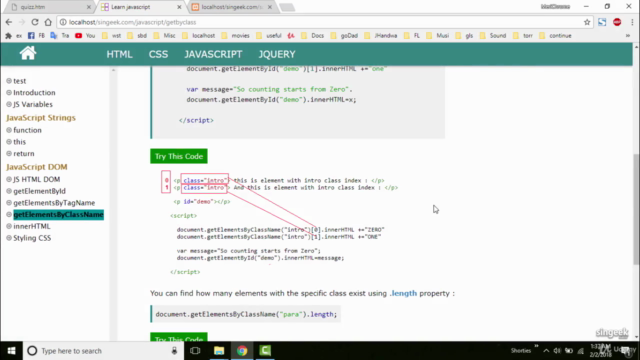Open the getElementsByTagName lesson
Viewport: 640px width, 360px height.
54,203
